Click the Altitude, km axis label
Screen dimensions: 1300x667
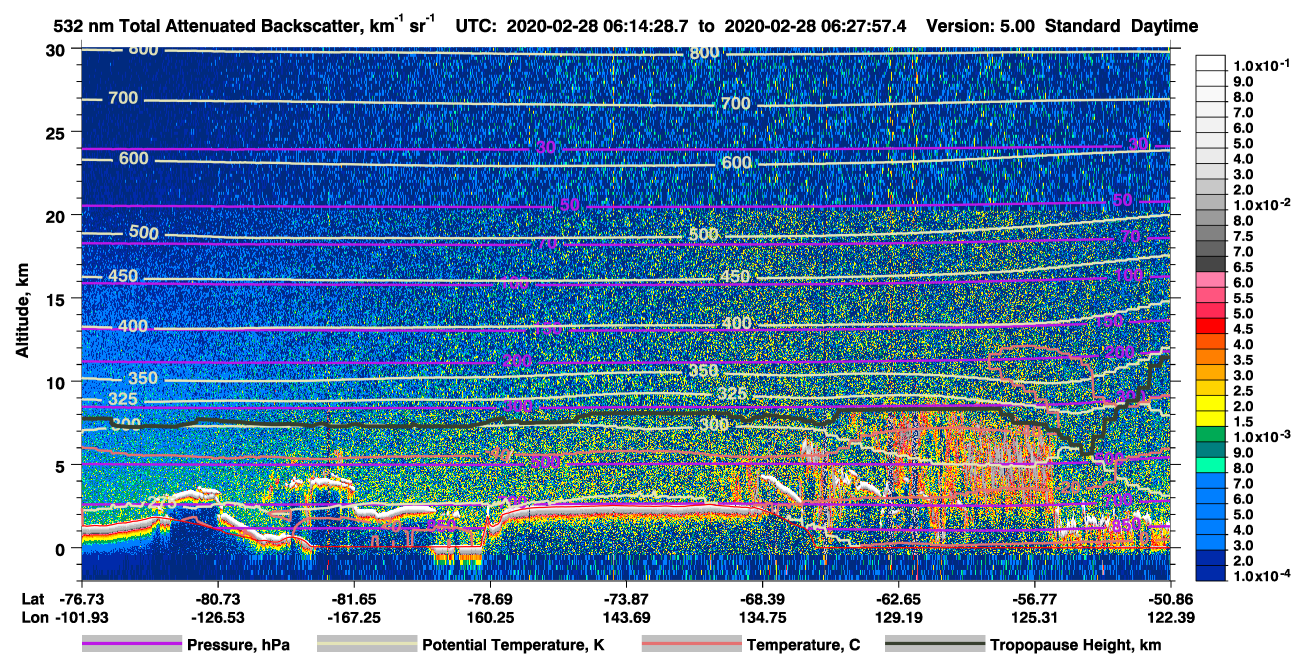point(21,315)
